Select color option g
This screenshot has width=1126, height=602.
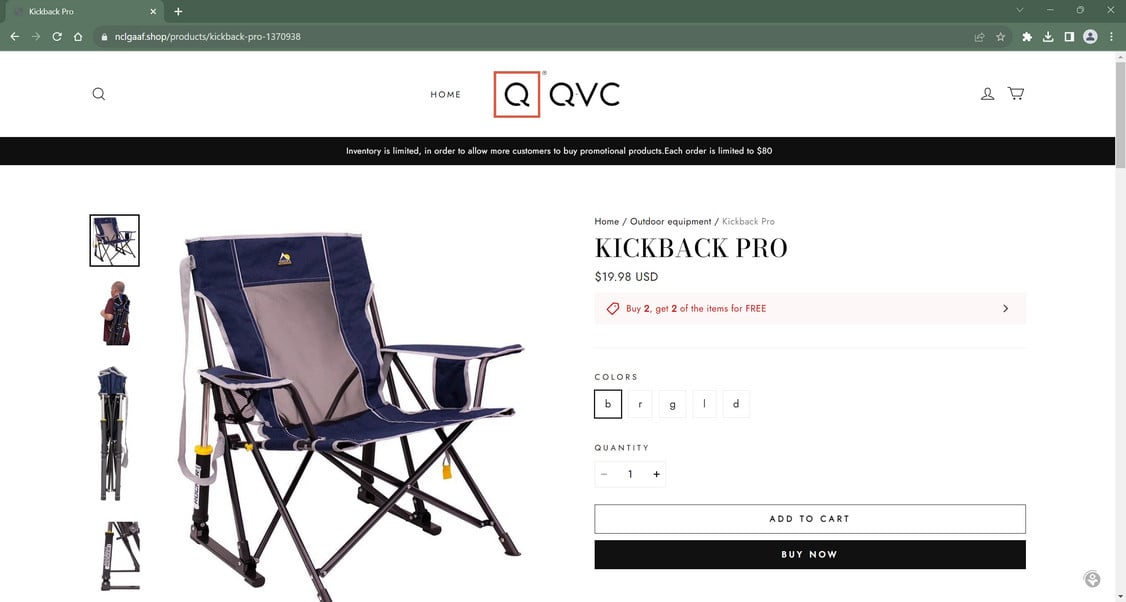pyautogui.click(x=672, y=404)
